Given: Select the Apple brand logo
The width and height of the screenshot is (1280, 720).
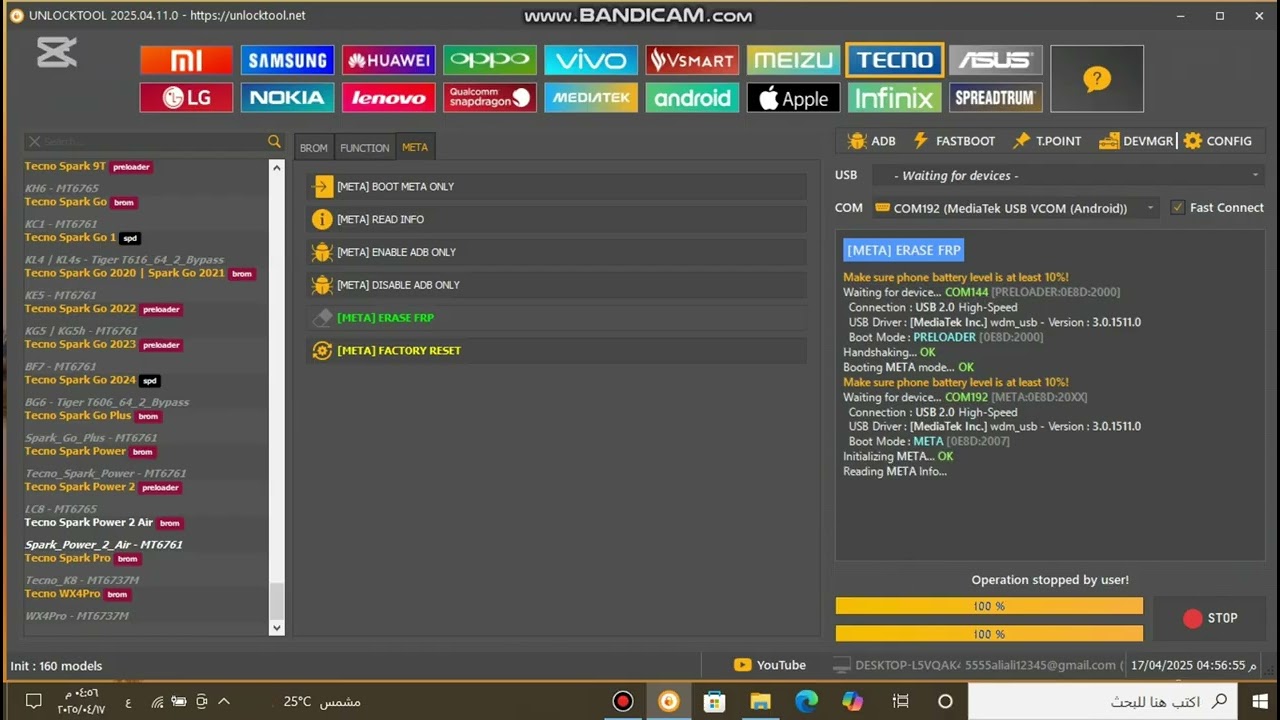Looking at the screenshot, I should [x=793, y=97].
